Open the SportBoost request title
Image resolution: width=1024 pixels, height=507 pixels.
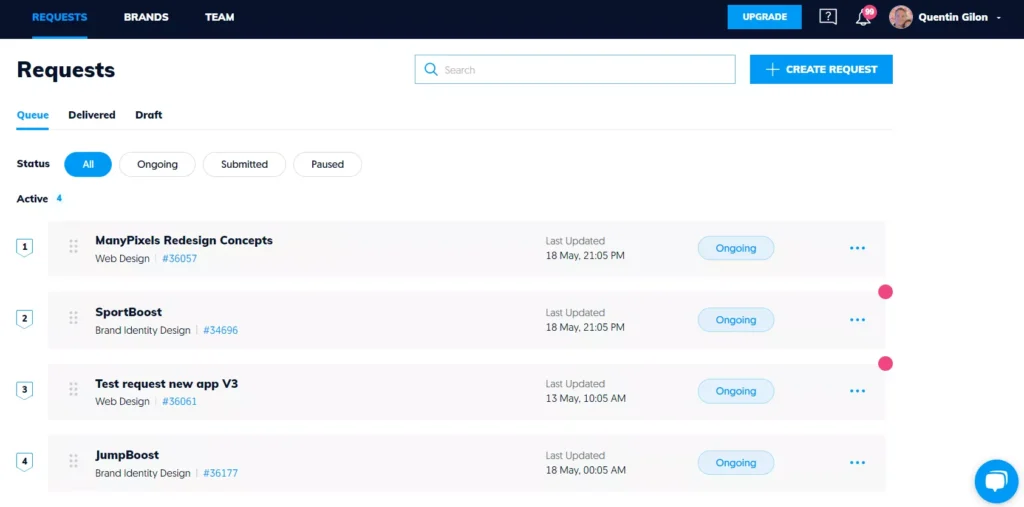click(x=129, y=312)
